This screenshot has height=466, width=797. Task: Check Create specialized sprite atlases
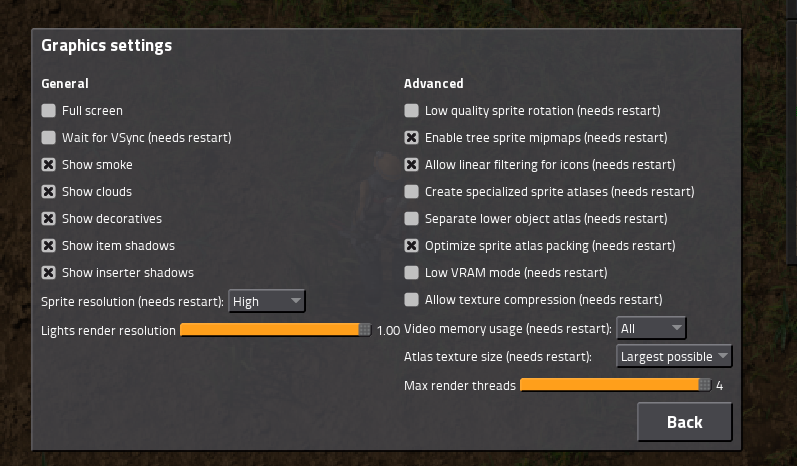[x=411, y=192]
